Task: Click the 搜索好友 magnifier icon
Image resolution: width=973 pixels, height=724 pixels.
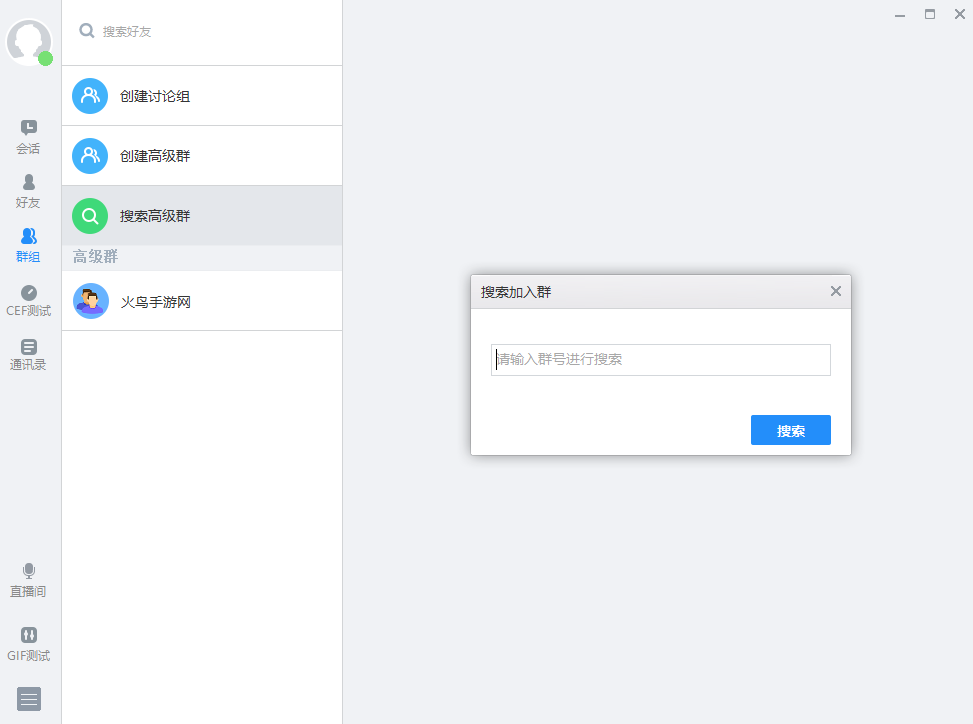Action: tap(87, 30)
